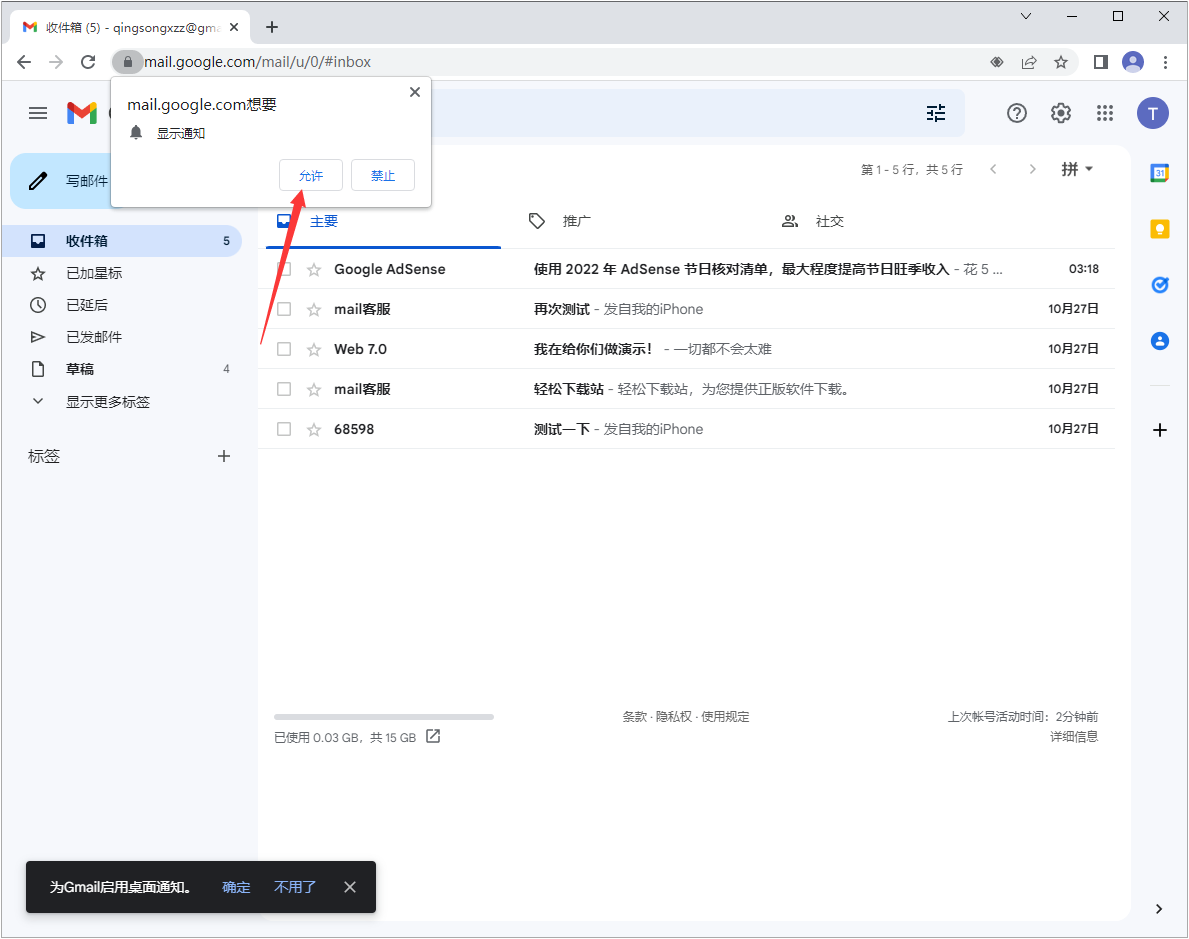Click 写邮件 compose button
The height and width of the screenshot is (939, 1189).
point(62,181)
